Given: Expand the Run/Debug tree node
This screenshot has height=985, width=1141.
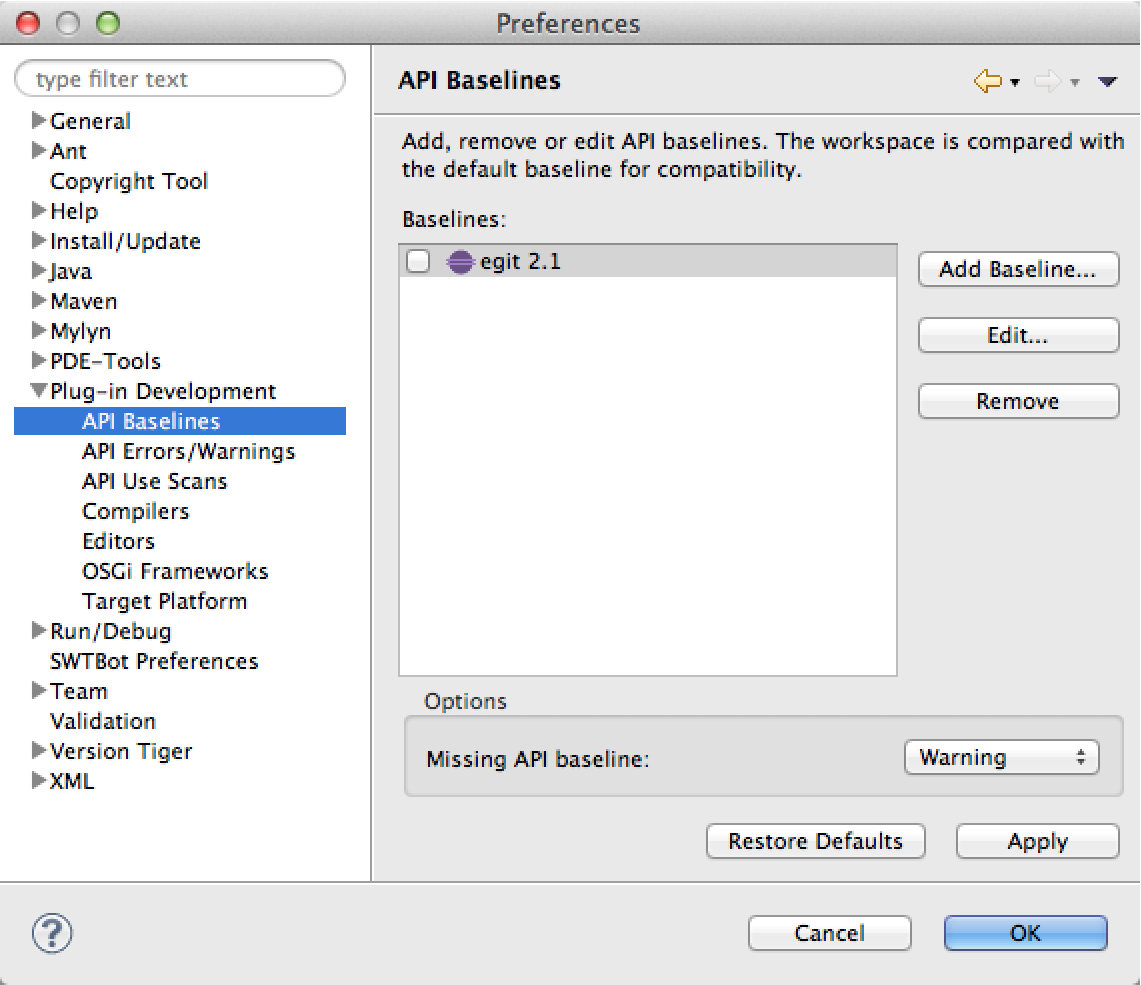Looking at the screenshot, I should [39, 631].
